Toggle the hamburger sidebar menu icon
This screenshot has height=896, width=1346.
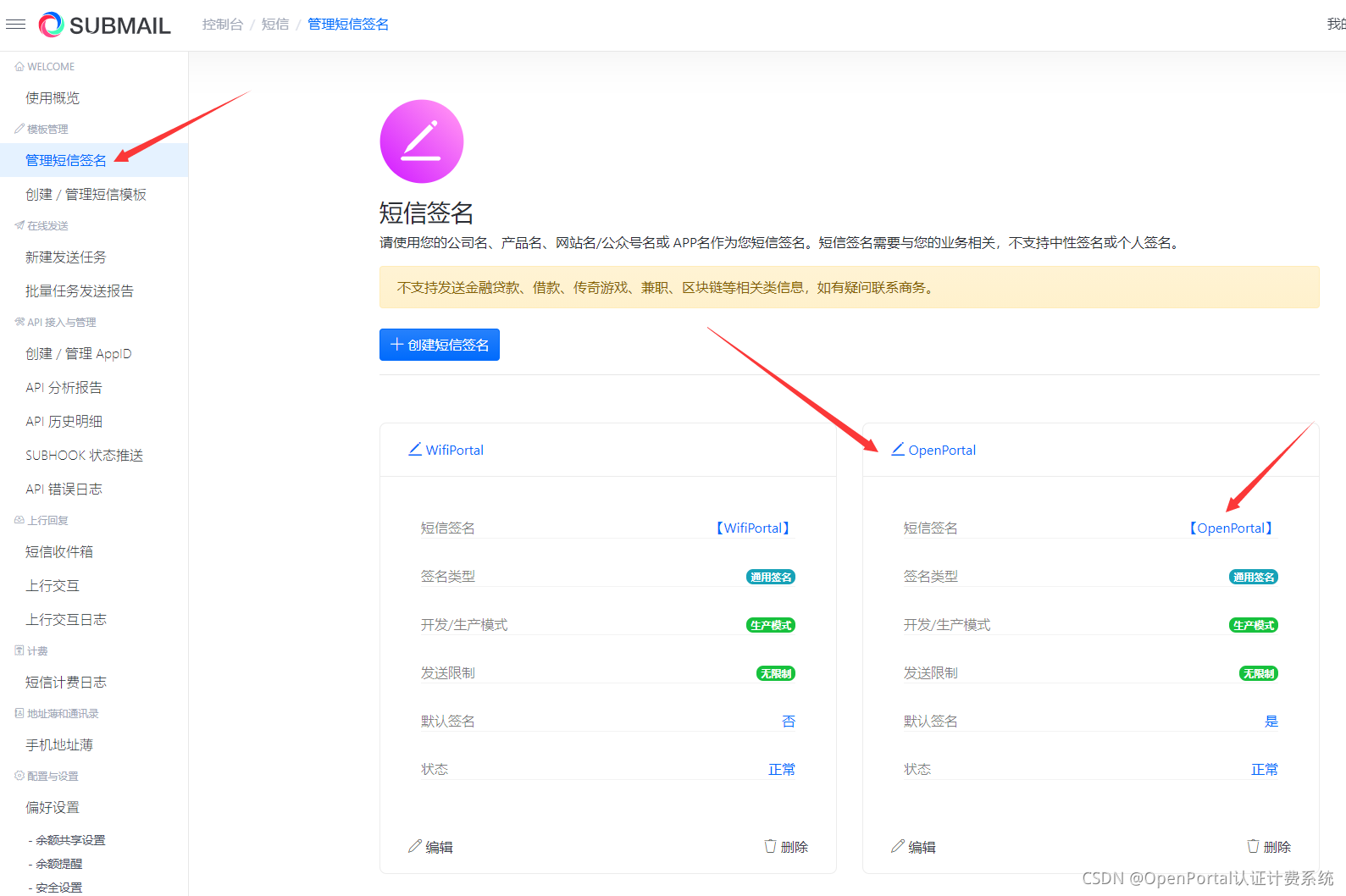[x=15, y=25]
